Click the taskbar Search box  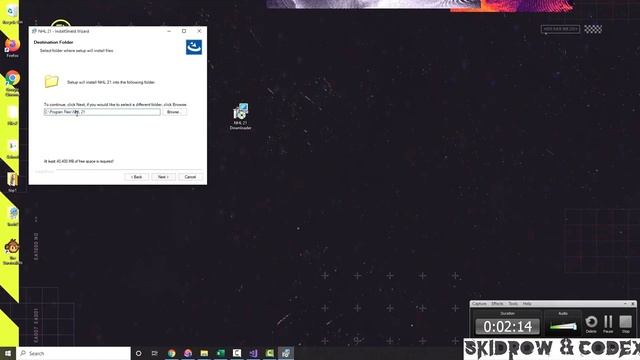(74, 353)
